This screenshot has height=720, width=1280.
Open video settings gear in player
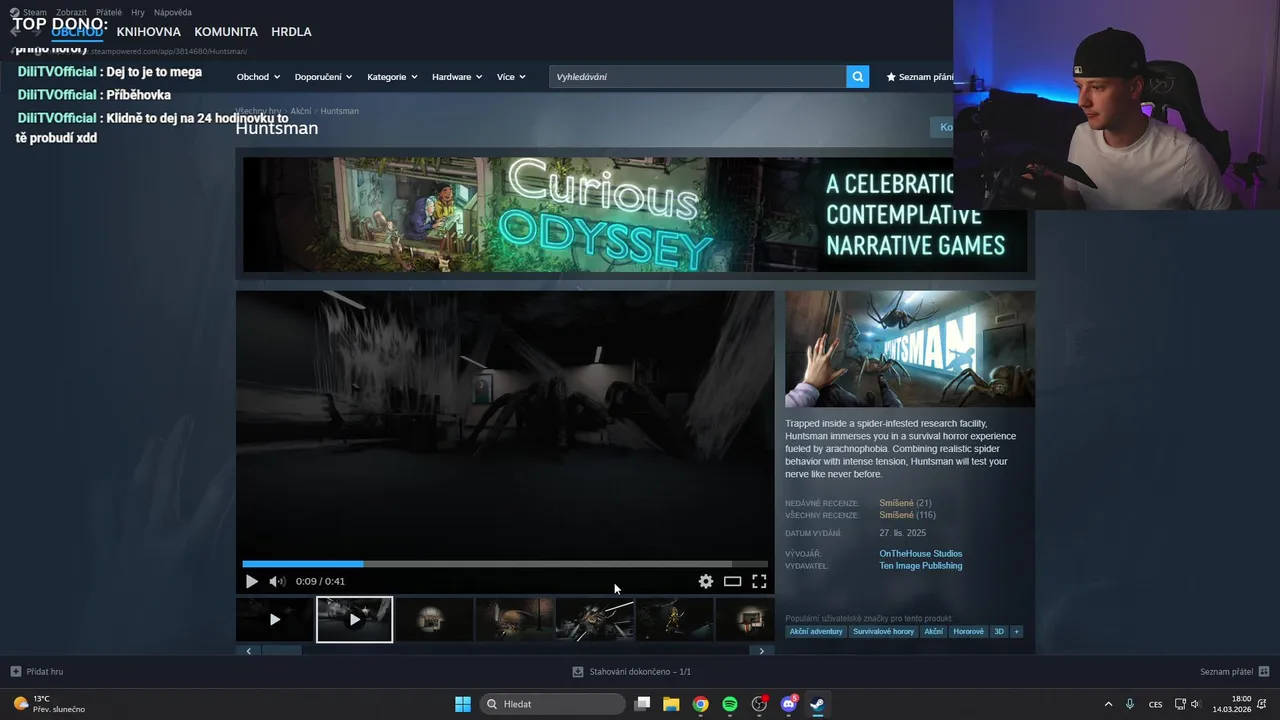pos(706,581)
